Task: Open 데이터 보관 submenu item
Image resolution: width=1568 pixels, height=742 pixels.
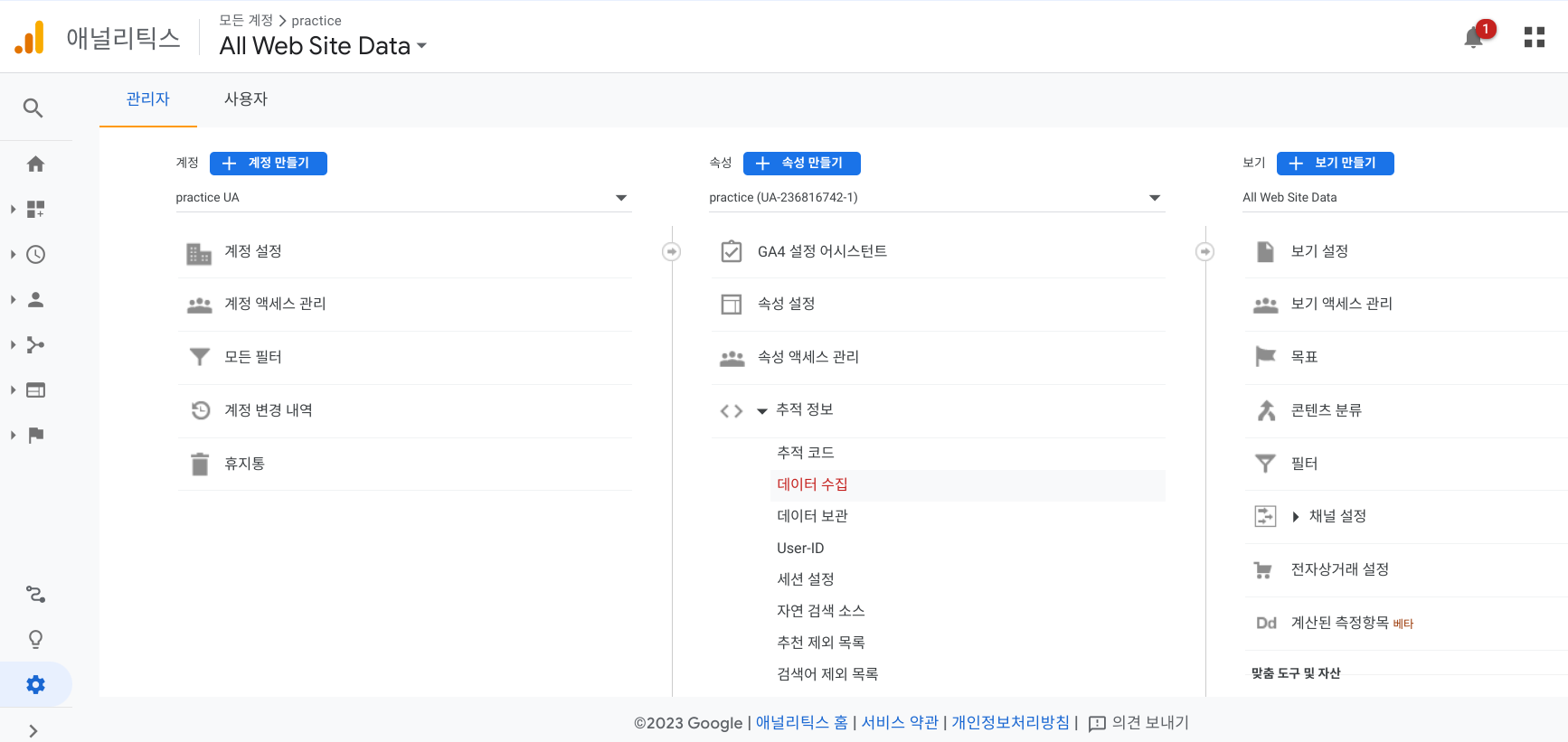Action: tap(812, 516)
